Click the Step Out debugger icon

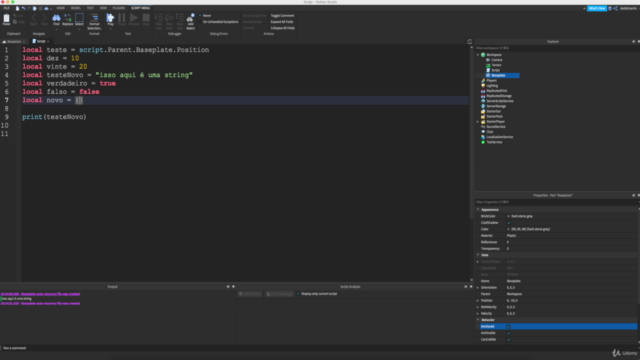[x=180, y=21]
